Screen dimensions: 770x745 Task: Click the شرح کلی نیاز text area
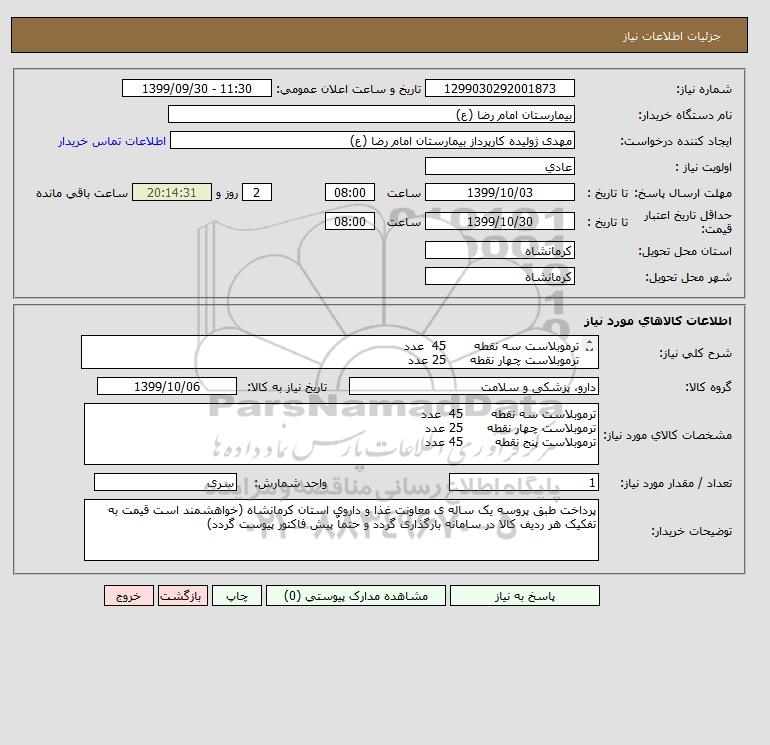click(340, 352)
